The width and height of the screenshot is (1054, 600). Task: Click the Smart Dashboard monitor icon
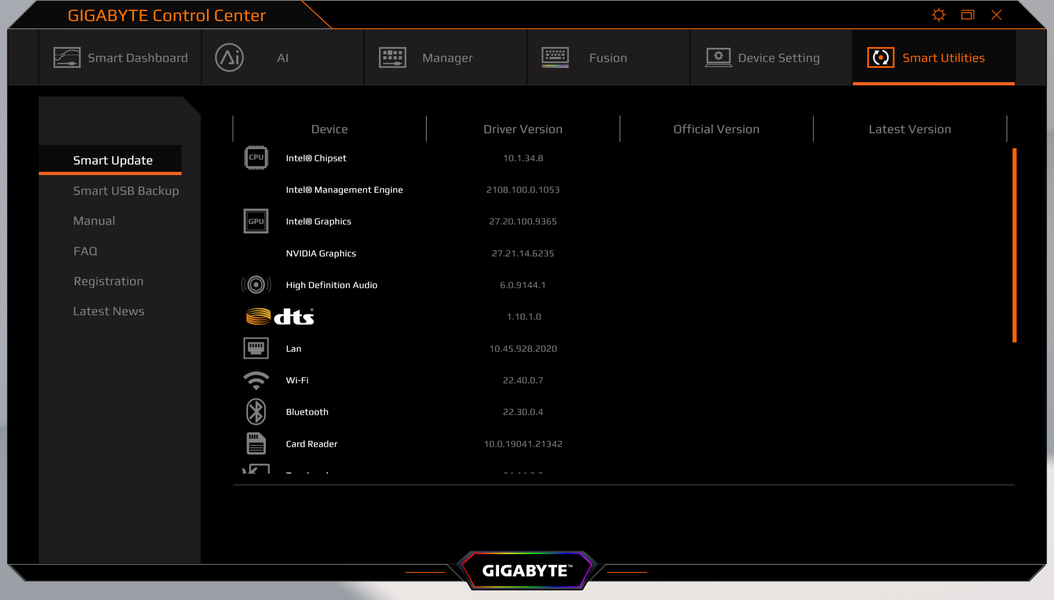coord(67,58)
